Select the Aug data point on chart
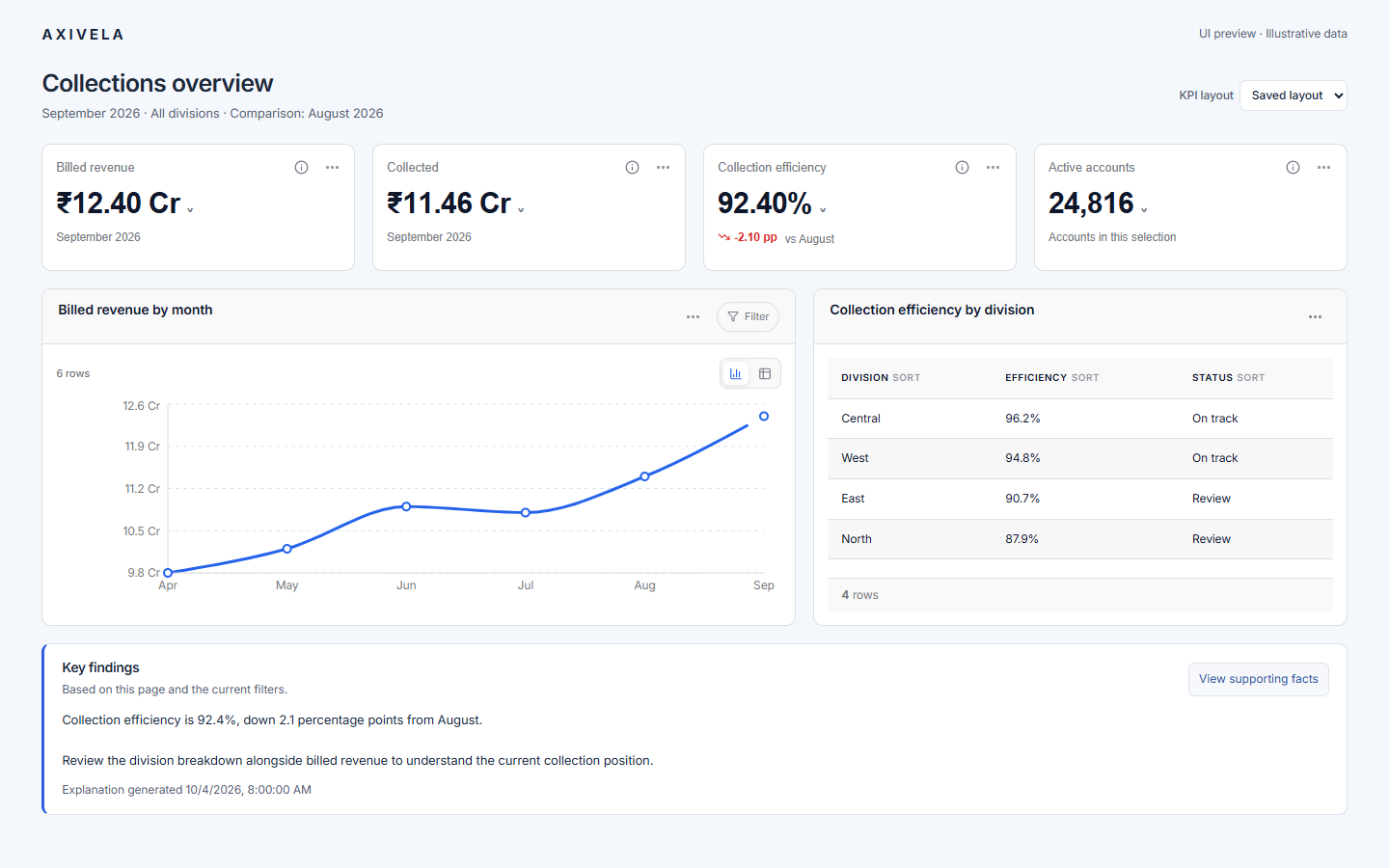 [644, 476]
